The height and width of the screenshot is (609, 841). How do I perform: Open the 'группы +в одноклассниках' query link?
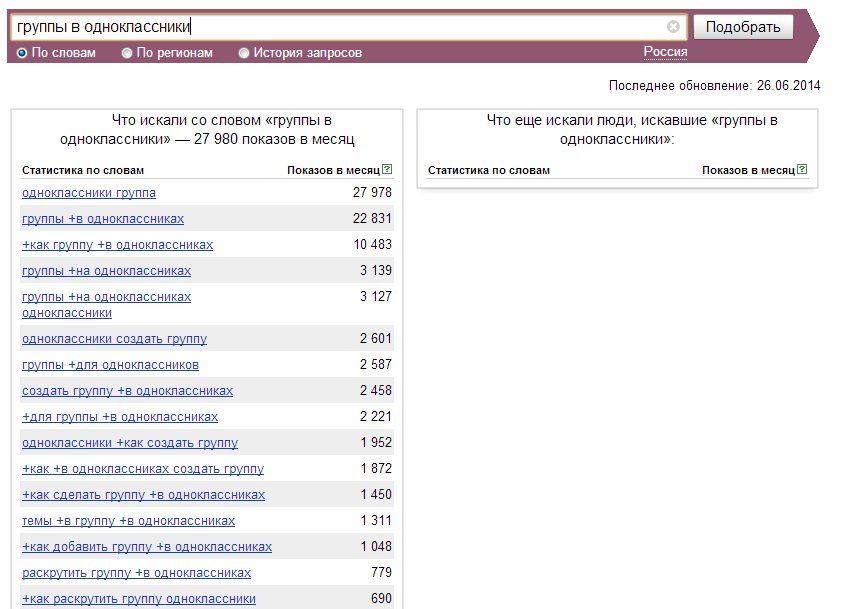[x=103, y=219]
